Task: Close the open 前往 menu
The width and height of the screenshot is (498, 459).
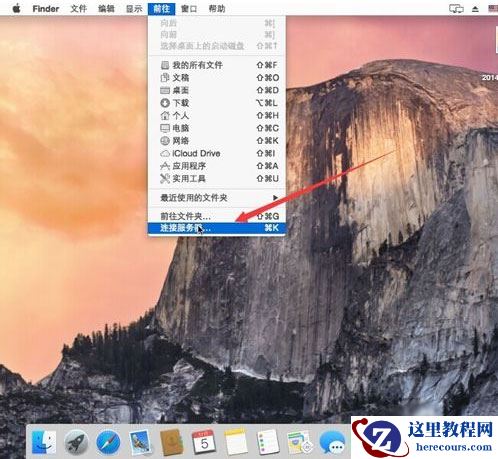Action: (x=161, y=9)
